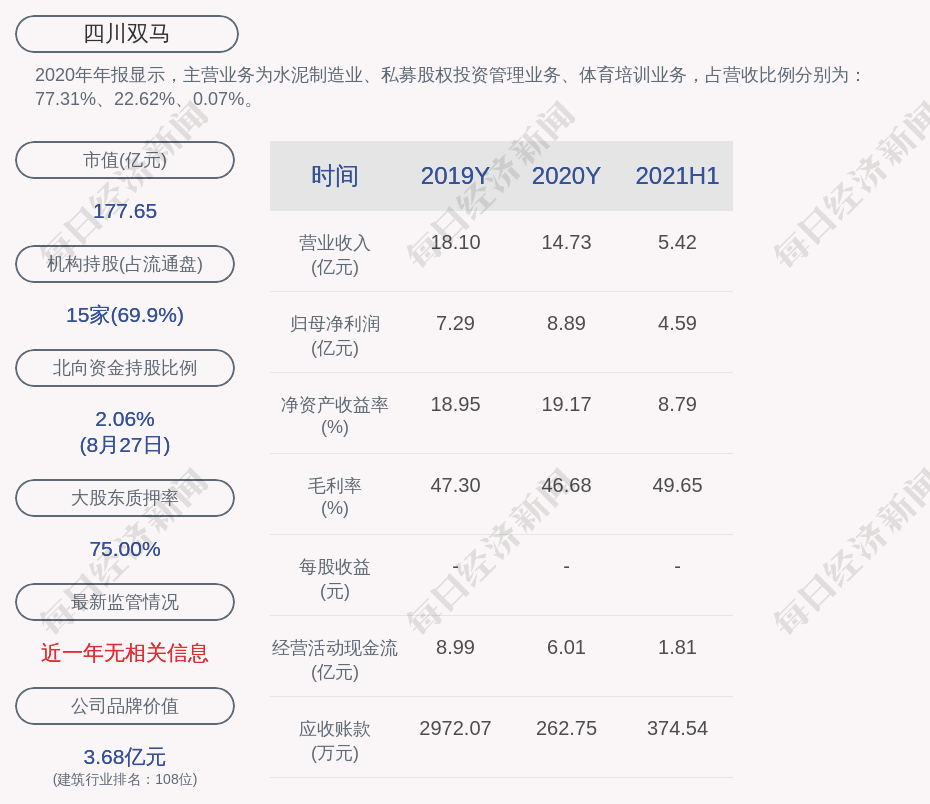
Task: Click the 营业收入(亿元) row label
Action: (x=335, y=255)
